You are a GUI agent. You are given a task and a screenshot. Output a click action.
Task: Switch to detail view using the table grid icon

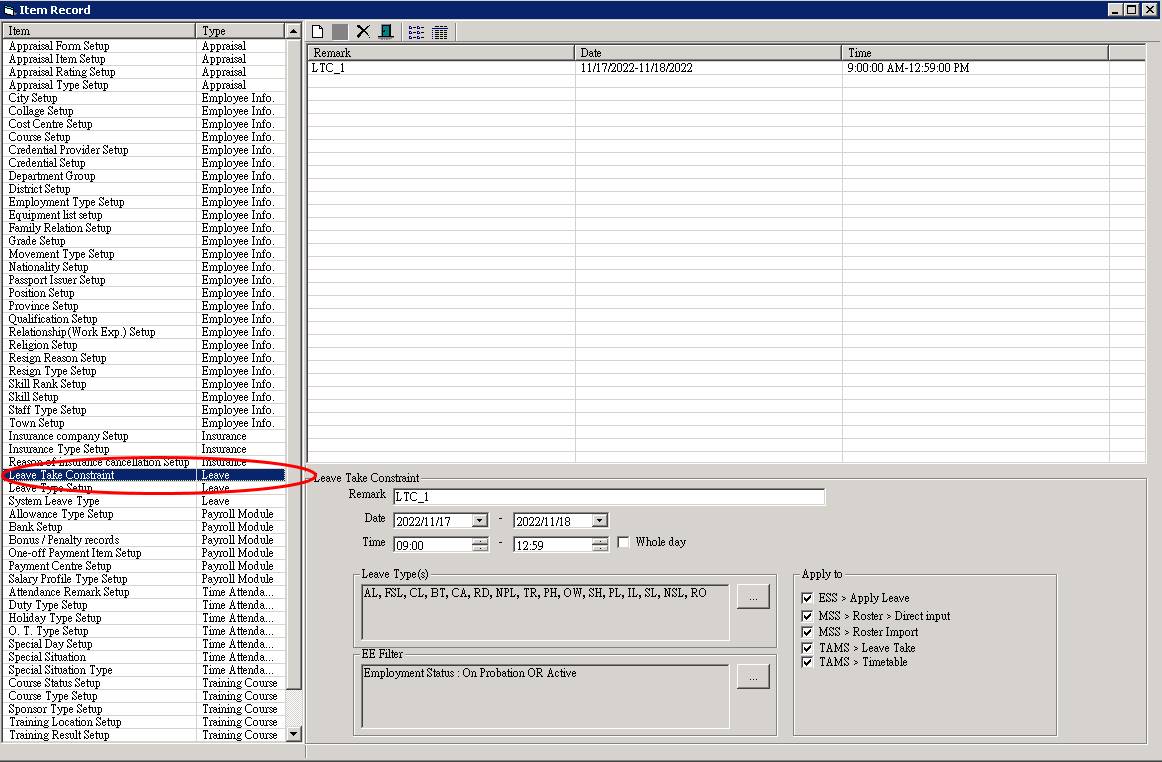point(440,31)
